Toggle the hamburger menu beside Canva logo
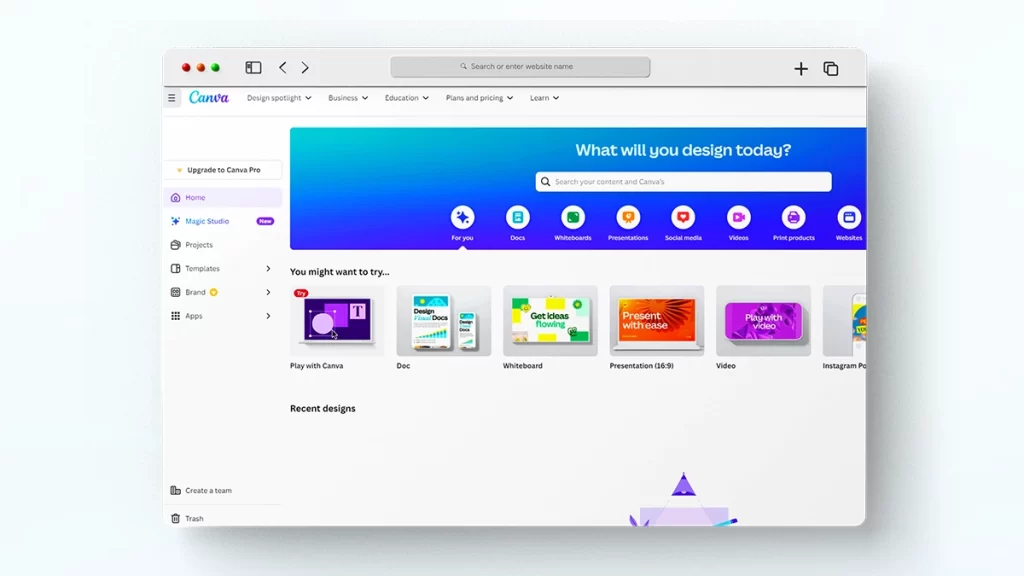Viewport: 1024px width, 576px height. click(172, 98)
